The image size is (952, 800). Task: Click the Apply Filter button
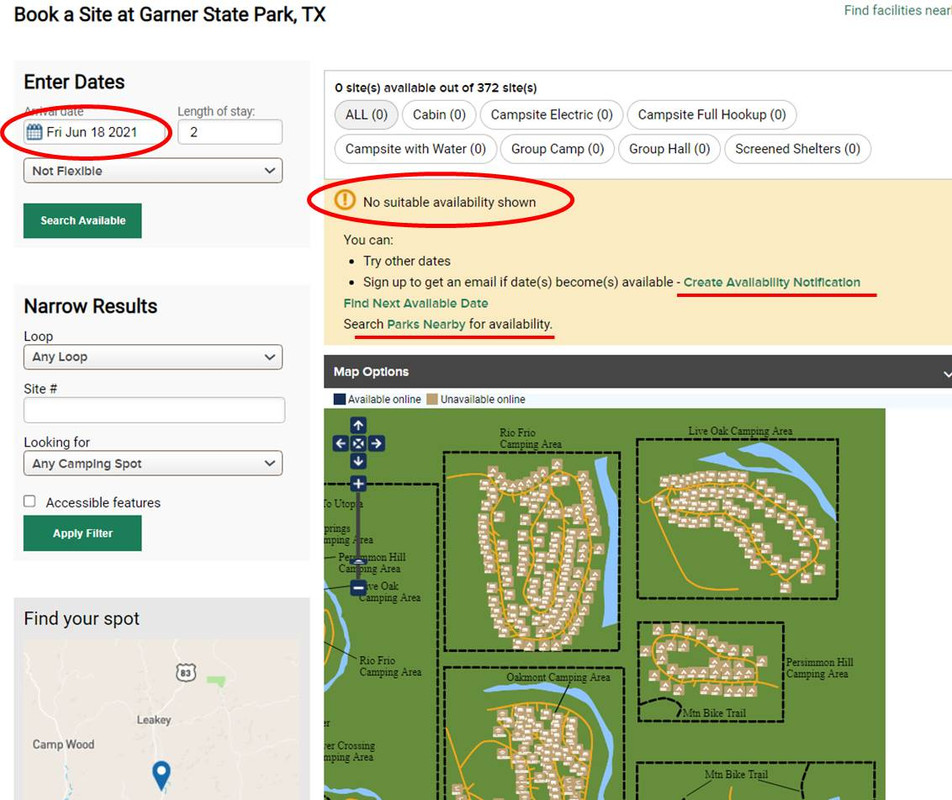83,533
